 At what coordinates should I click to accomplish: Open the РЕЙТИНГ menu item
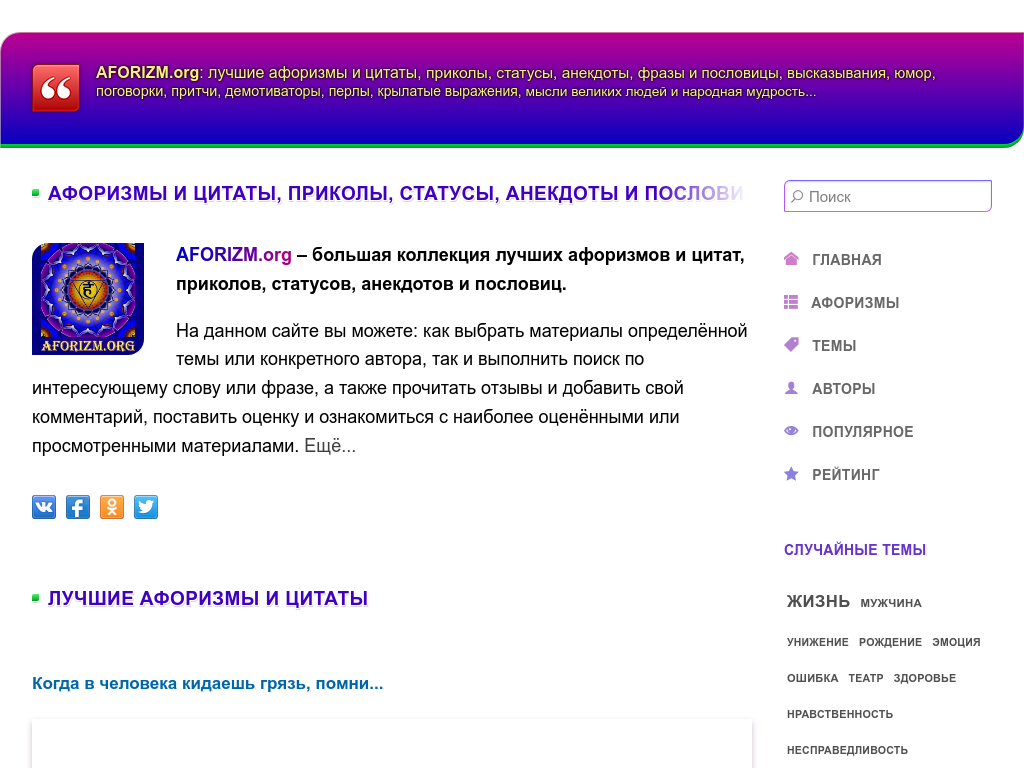pyautogui.click(x=845, y=475)
